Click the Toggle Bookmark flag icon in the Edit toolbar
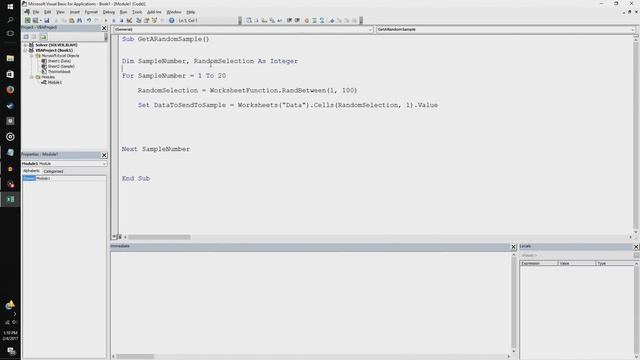 [x=331, y=20]
